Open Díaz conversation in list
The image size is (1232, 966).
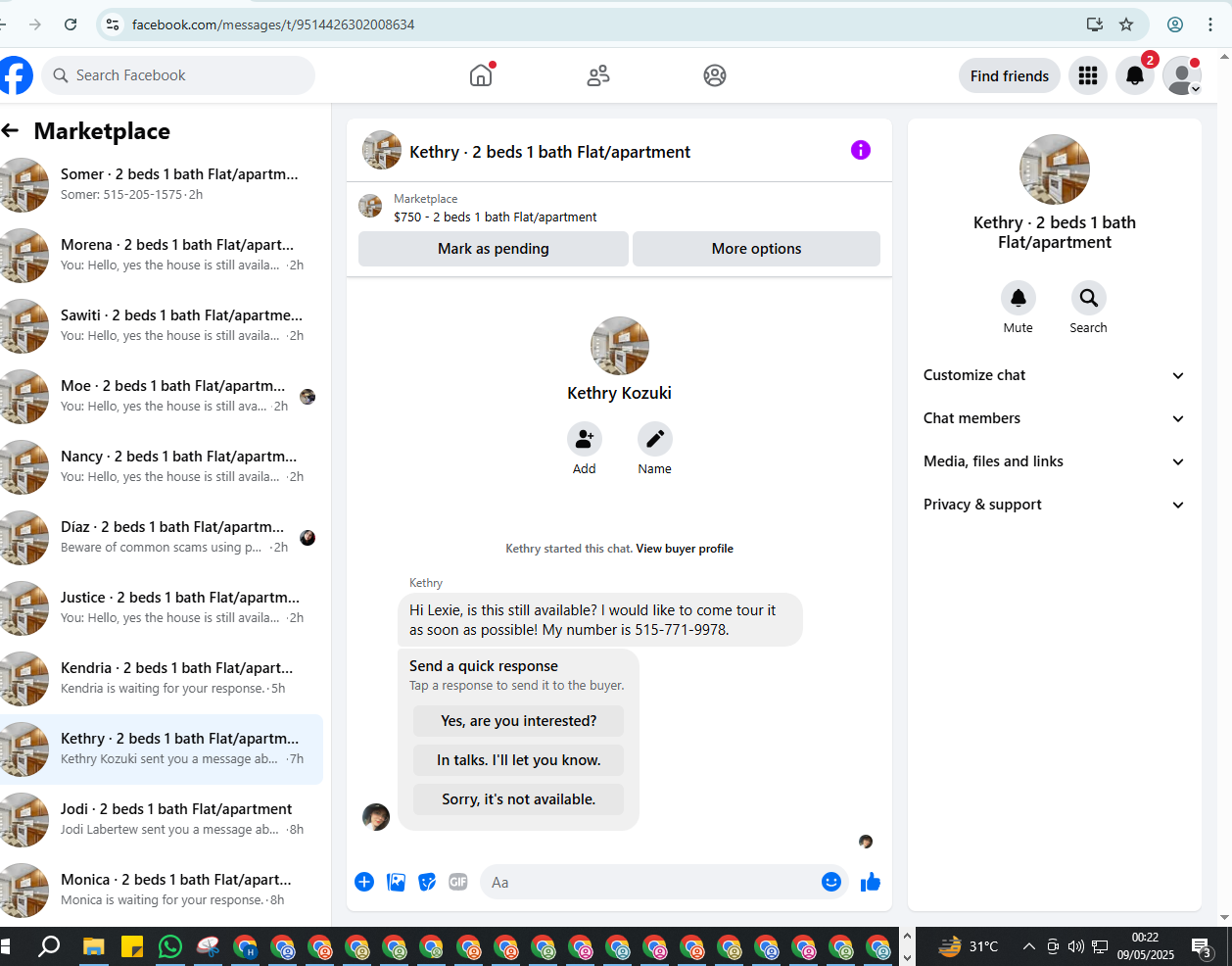click(162, 537)
